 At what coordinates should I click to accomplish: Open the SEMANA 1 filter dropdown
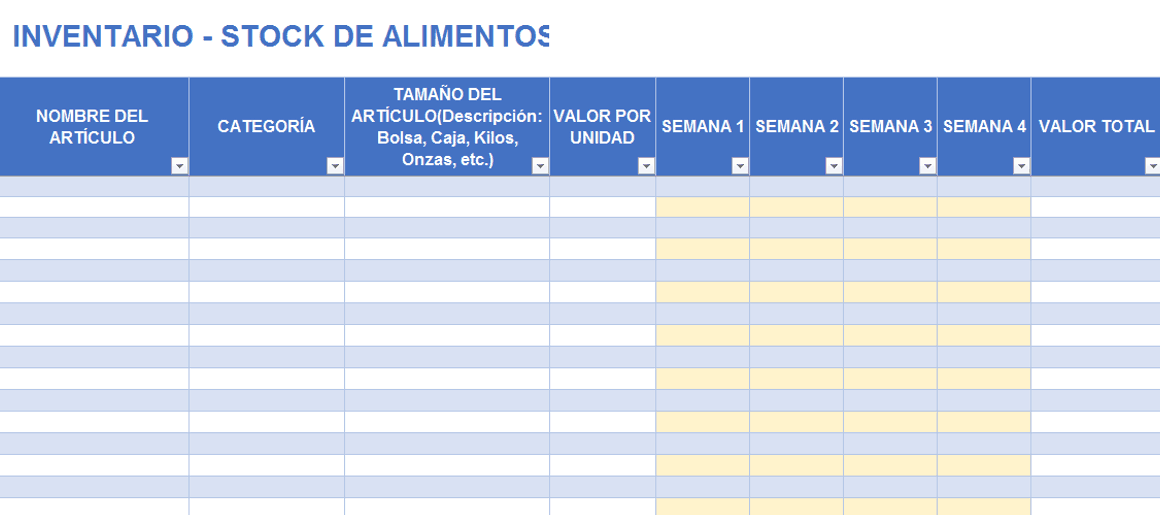pos(740,167)
